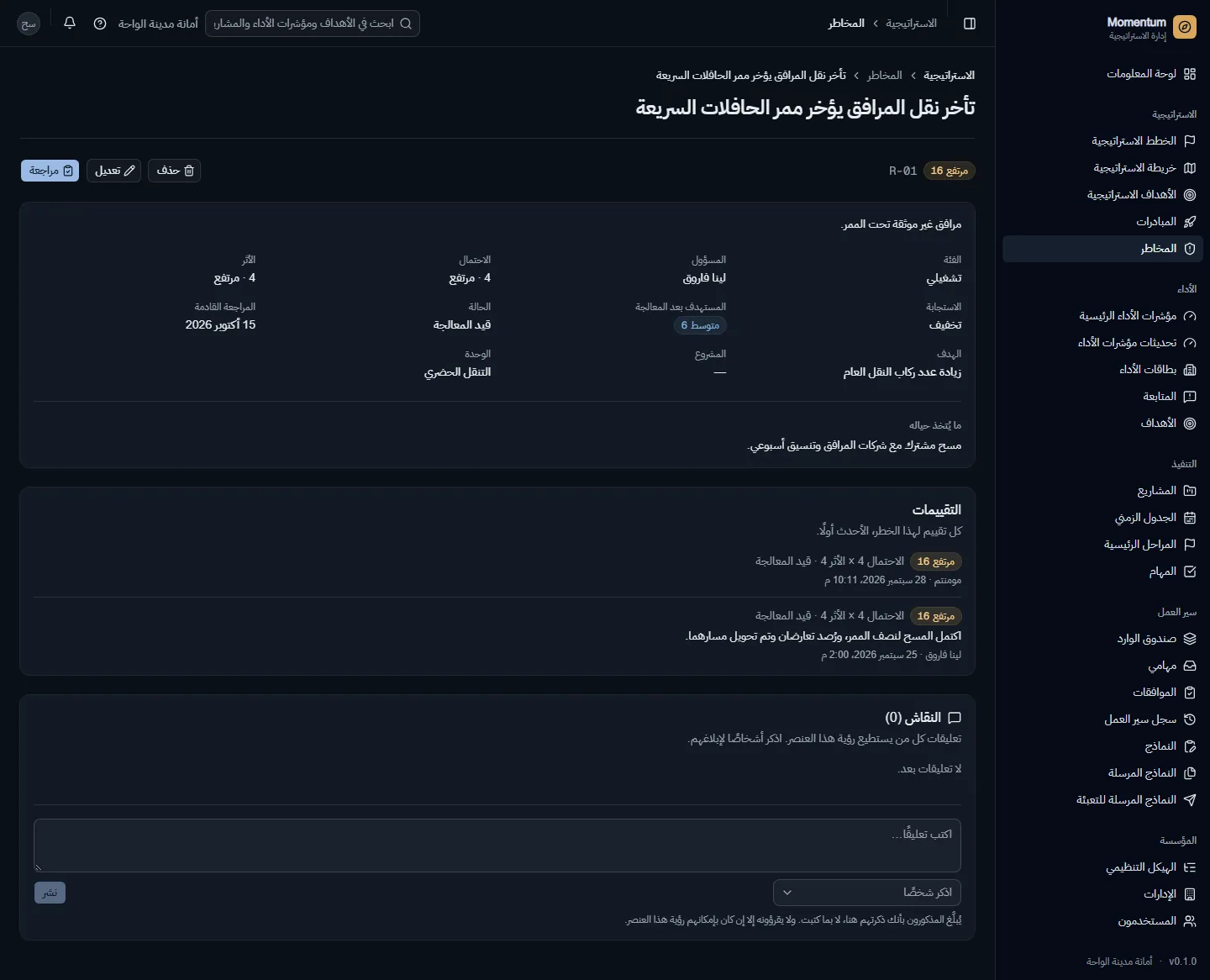1210x980 pixels.
Task: Click the map icon beside خريطة الاستراتيجية
Action: [x=1190, y=168]
